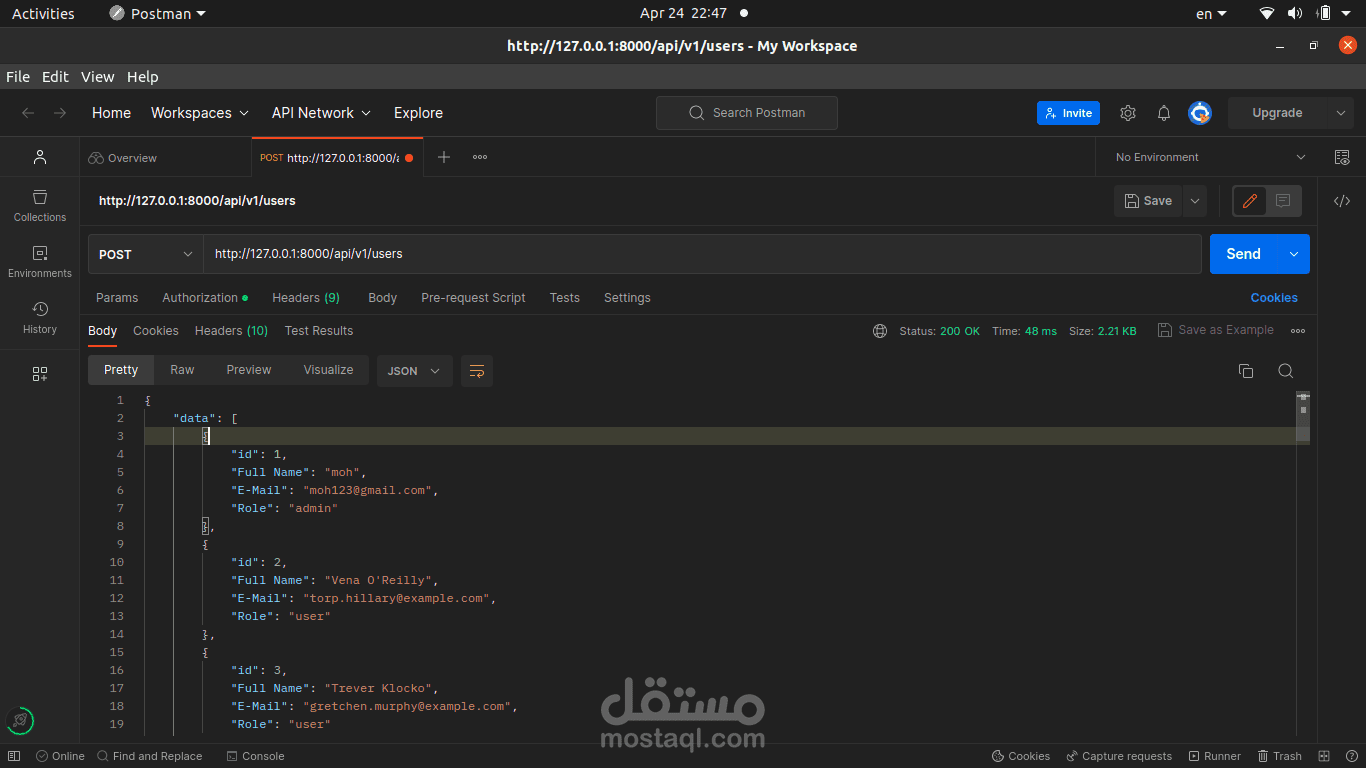Open the Activities overview

click(x=43, y=13)
